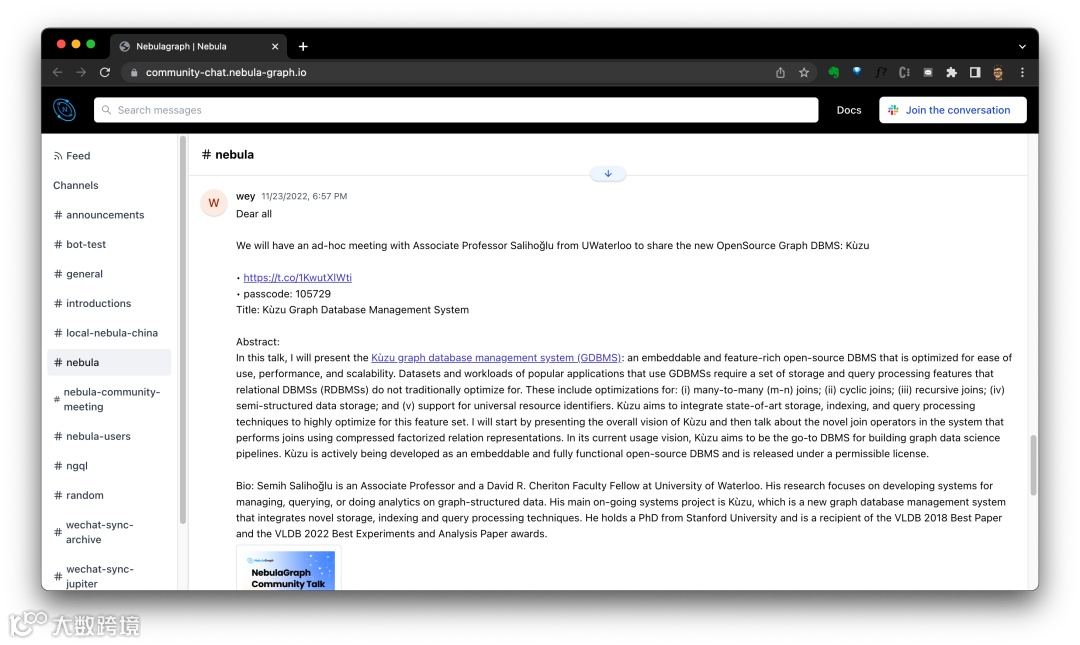Expand the tab search chevron
1080x645 pixels.
point(1022,47)
